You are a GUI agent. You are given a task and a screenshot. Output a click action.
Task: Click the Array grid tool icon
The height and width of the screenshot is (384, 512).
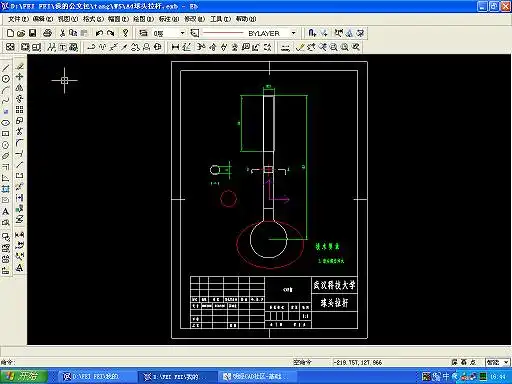(x=19, y=110)
